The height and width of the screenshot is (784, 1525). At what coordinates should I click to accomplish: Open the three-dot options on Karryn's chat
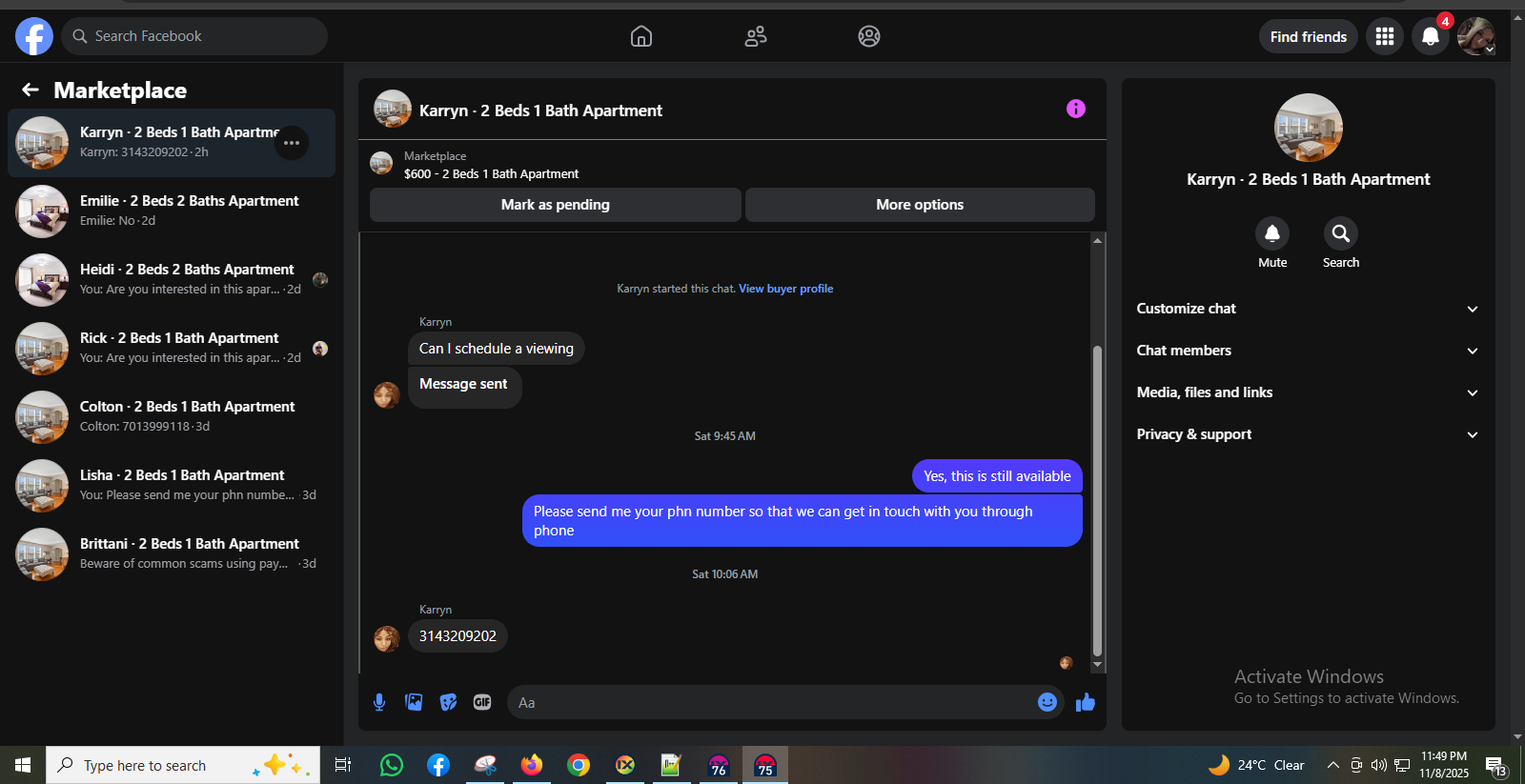tap(292, 143)
